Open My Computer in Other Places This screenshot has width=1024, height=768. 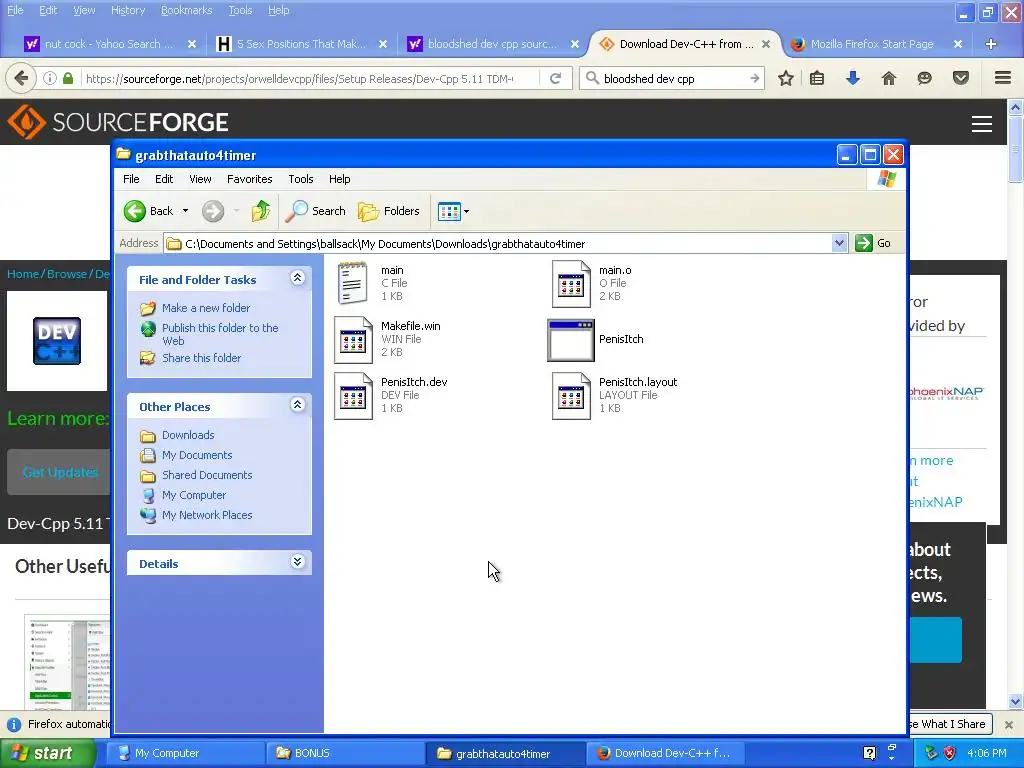coord(193,495)
